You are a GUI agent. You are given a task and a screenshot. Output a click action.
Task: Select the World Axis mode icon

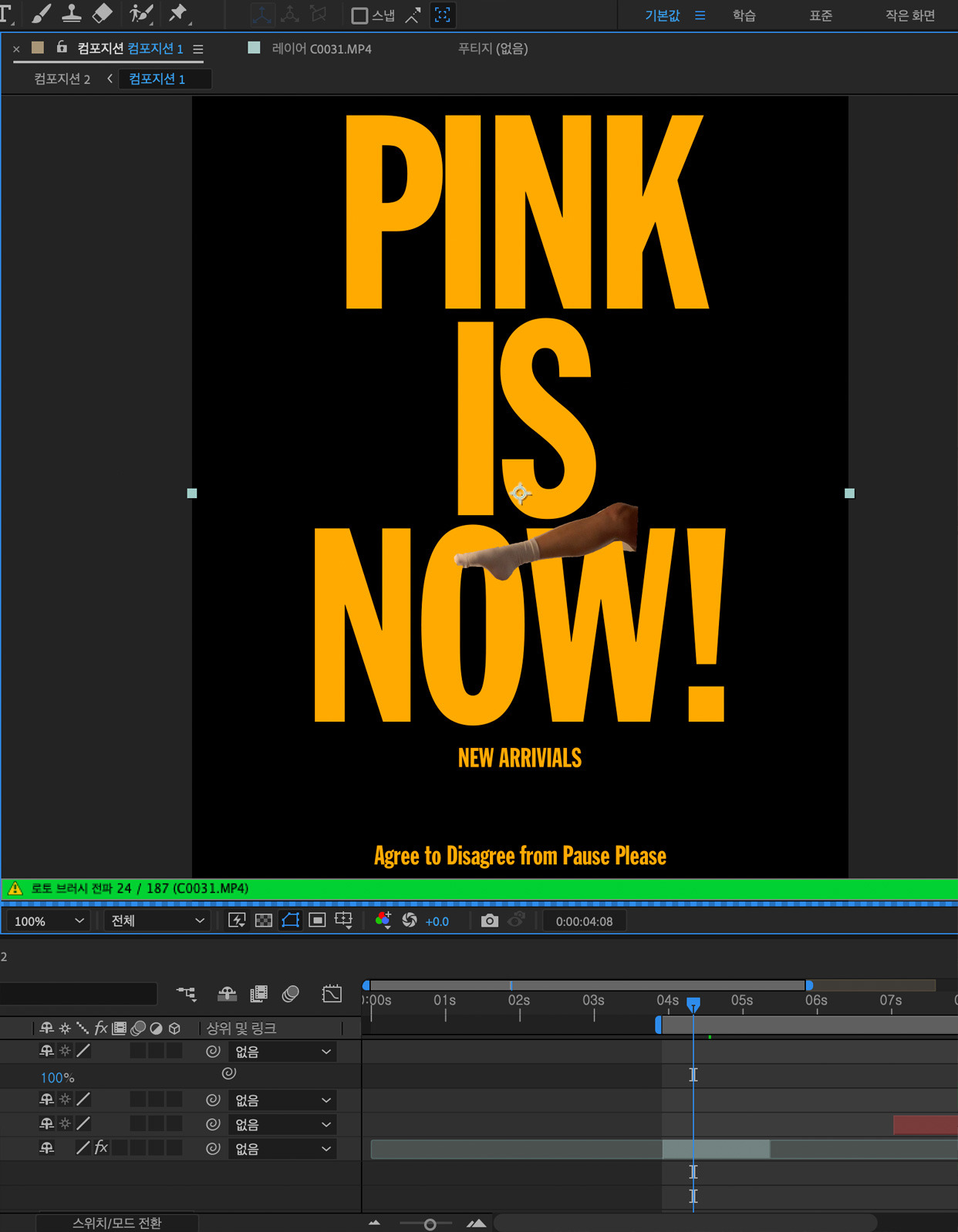tap(290, 14)
